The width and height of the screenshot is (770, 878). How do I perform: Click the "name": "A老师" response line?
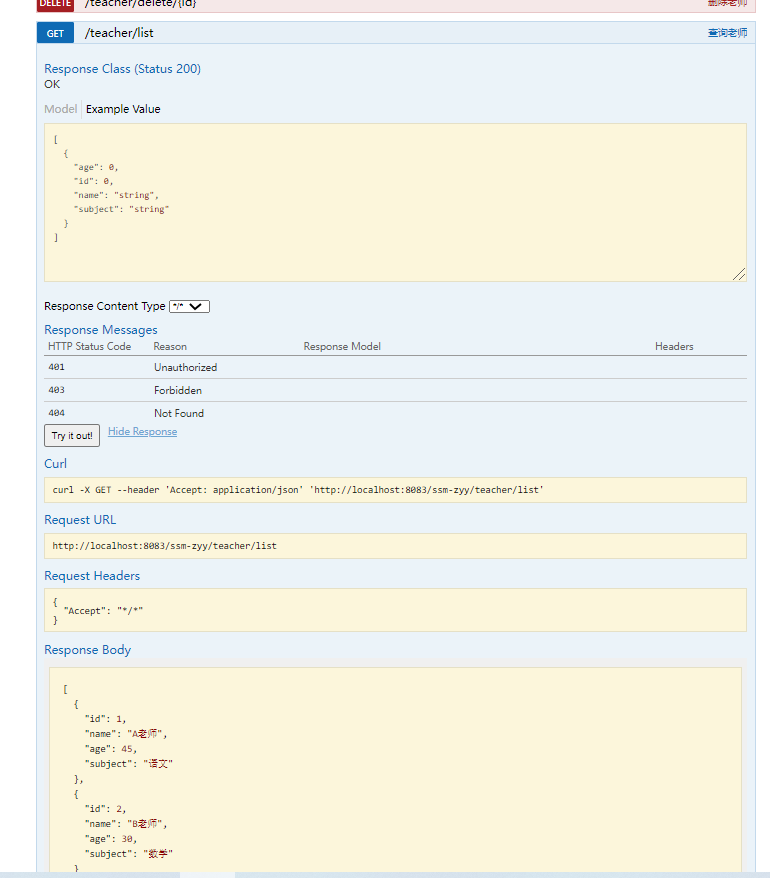click(x=126, y=734)
